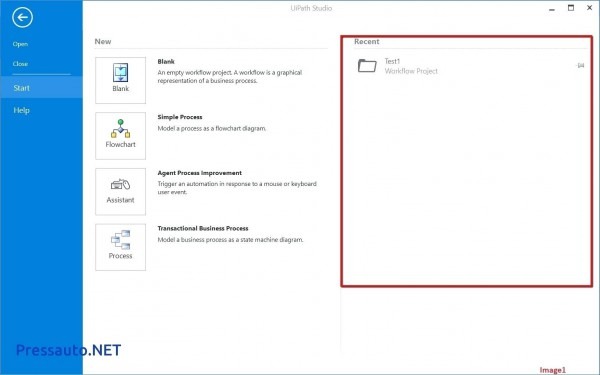Open the Test1 folder icon in Recent
The height and width of the screenshot is (375, 600).
pos(367,66)
